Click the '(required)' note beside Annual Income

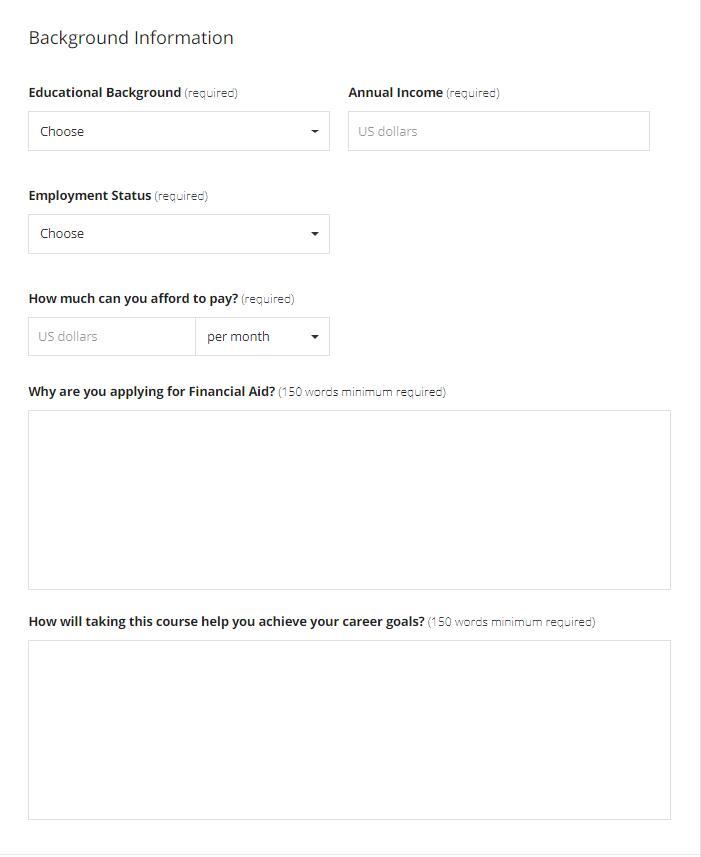click(473, 93)
